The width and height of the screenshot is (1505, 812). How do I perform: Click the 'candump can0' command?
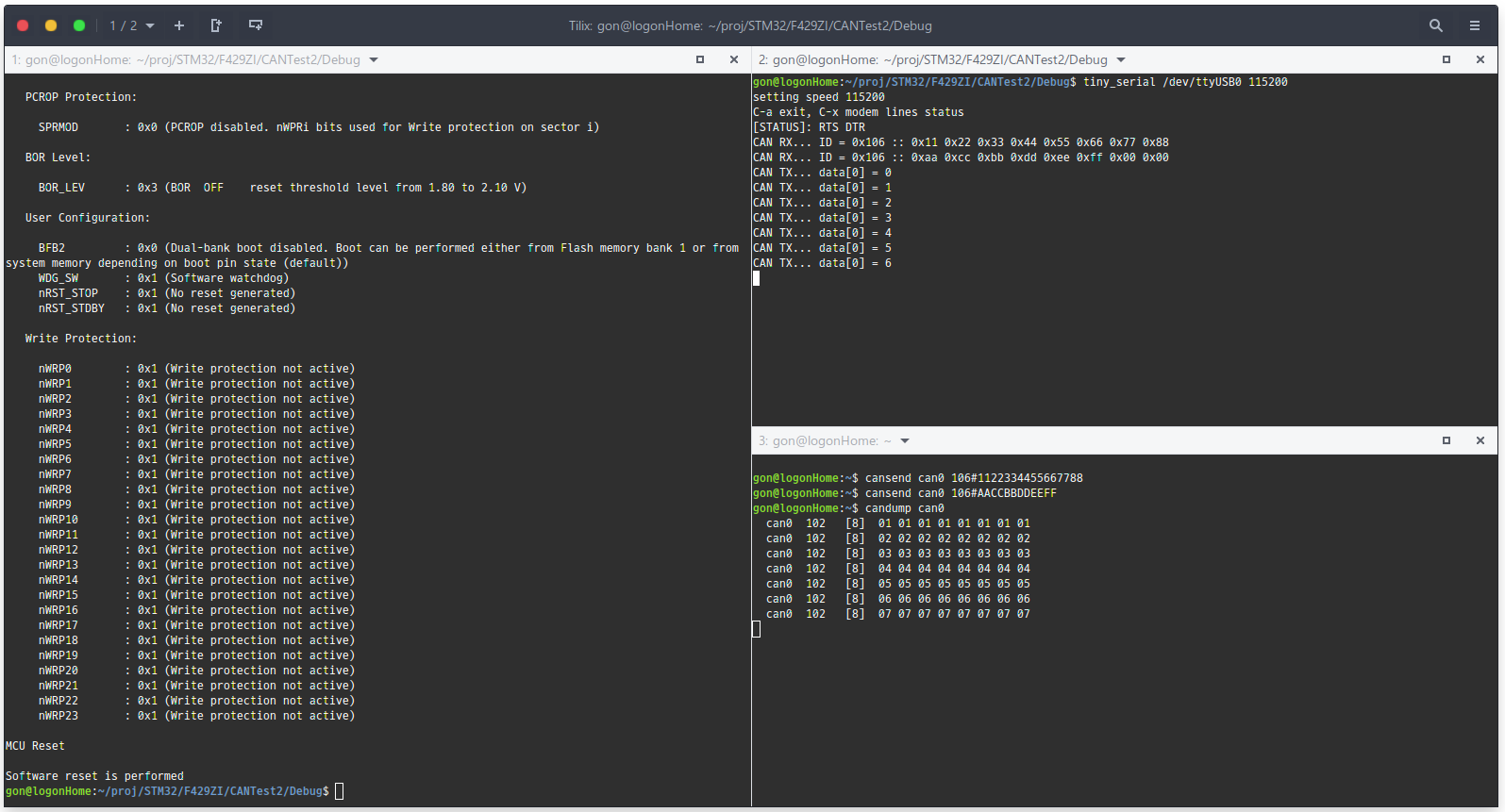coord(905,508)
